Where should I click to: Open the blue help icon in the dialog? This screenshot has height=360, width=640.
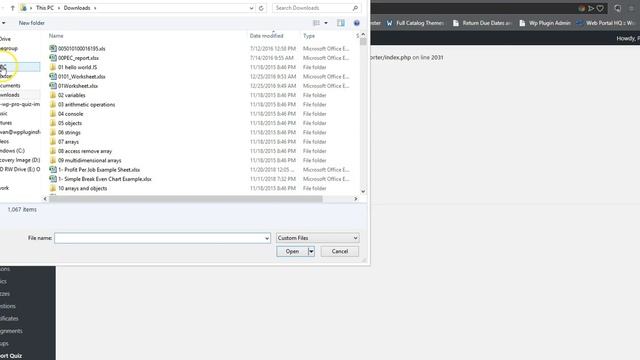(356, 23)
